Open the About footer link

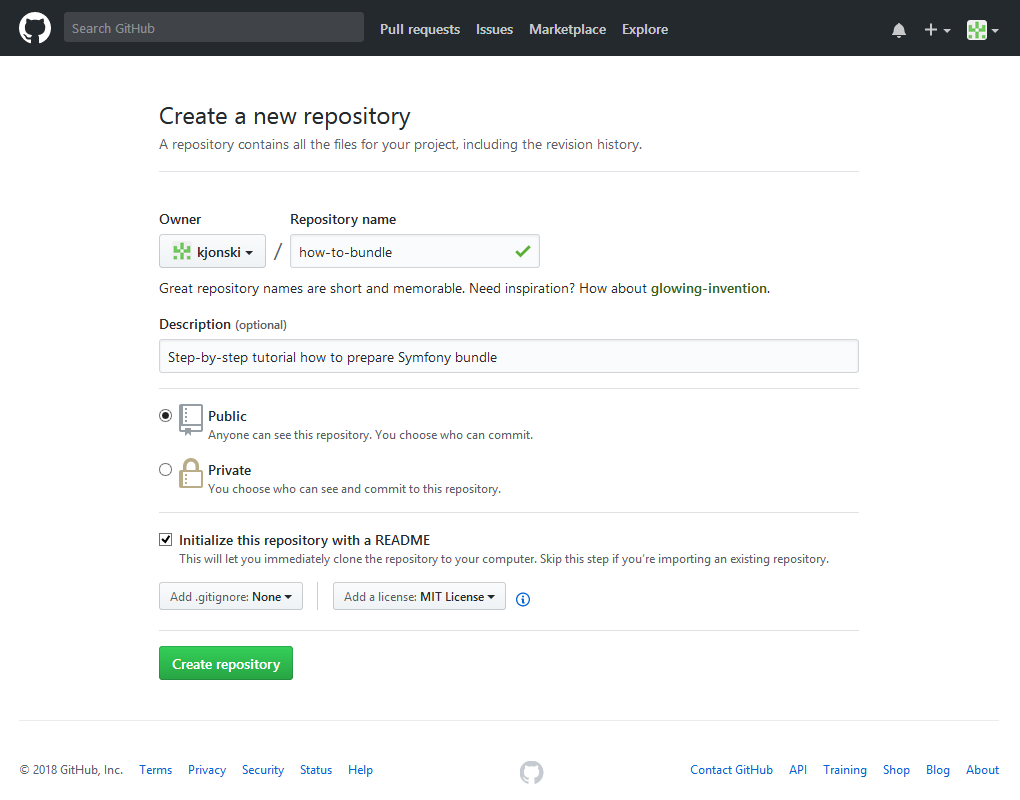[x=982, y=770]
